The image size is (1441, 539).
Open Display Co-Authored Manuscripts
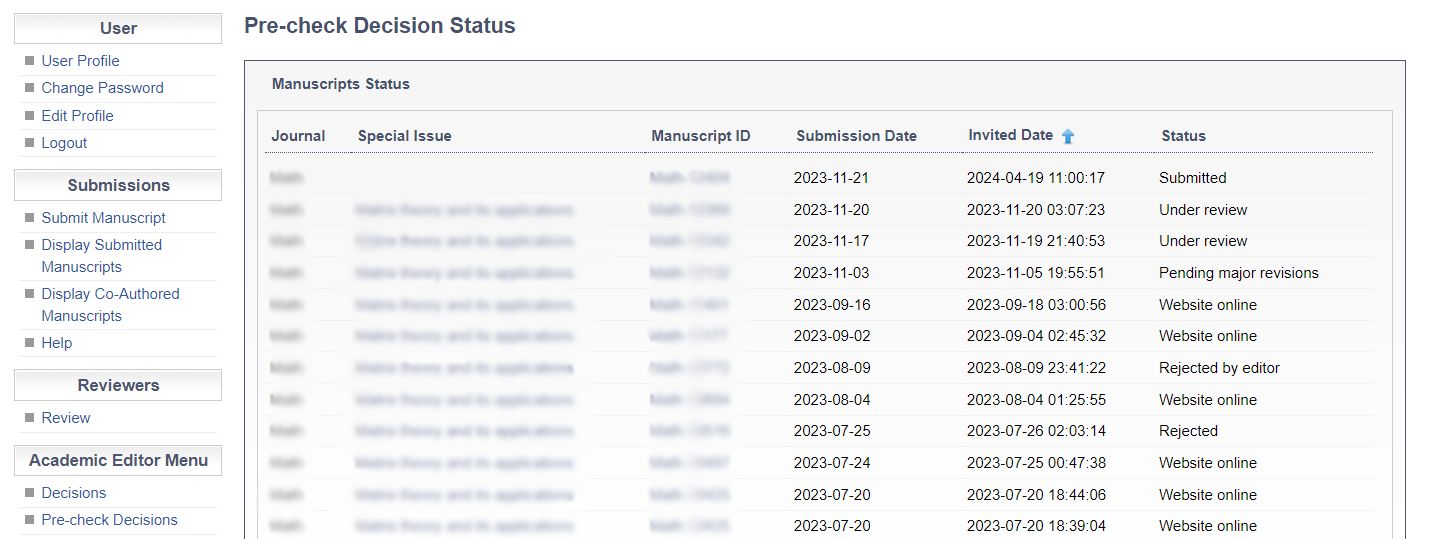[x=110, y=305]
